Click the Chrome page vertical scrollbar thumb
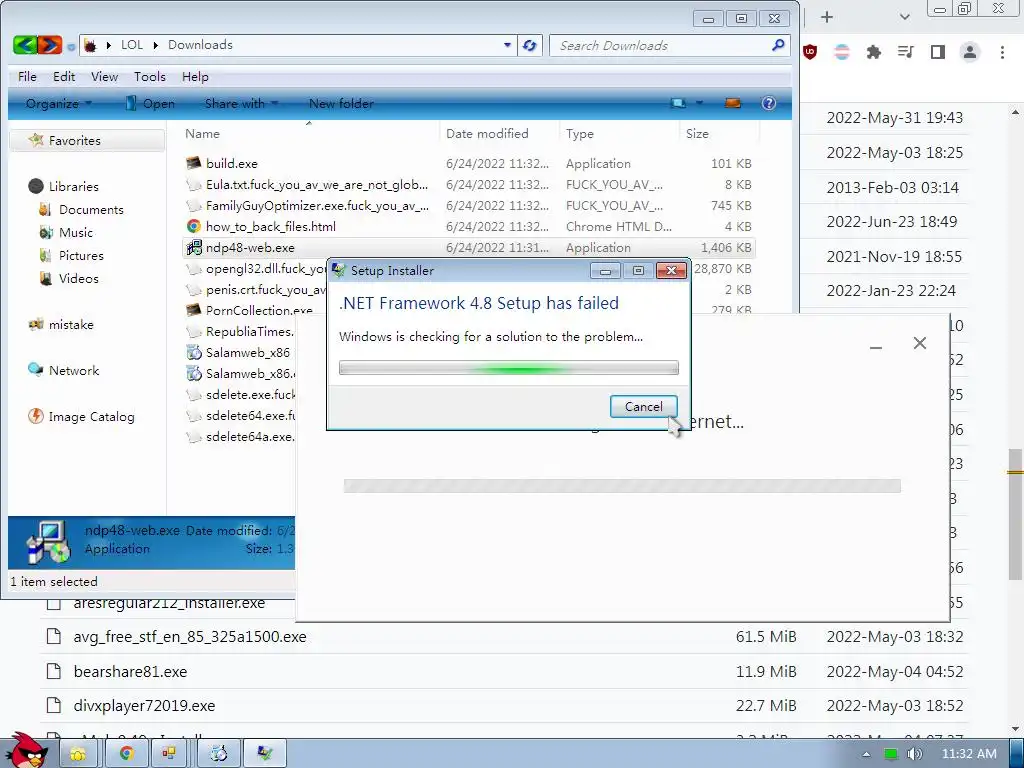Screen dimensions: 1024x768 click(x=1015, y=514)
